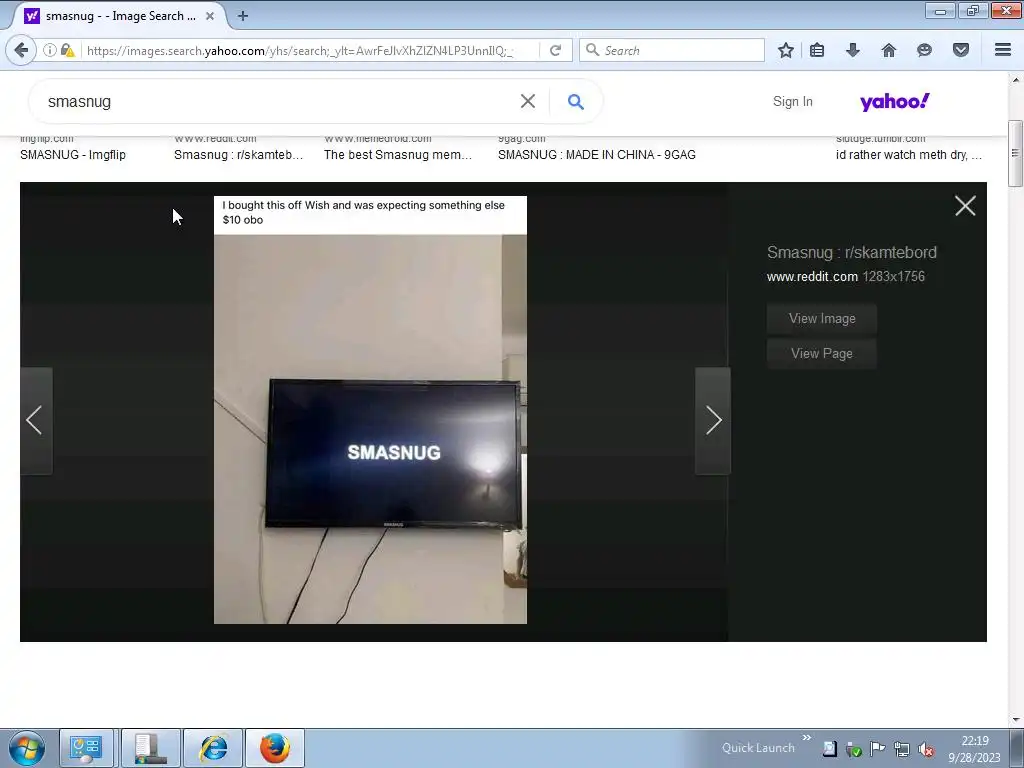1024x768 pixels.
Task: Click the Smasnug : r/skamteb... result caption
Action: point(238,155)
